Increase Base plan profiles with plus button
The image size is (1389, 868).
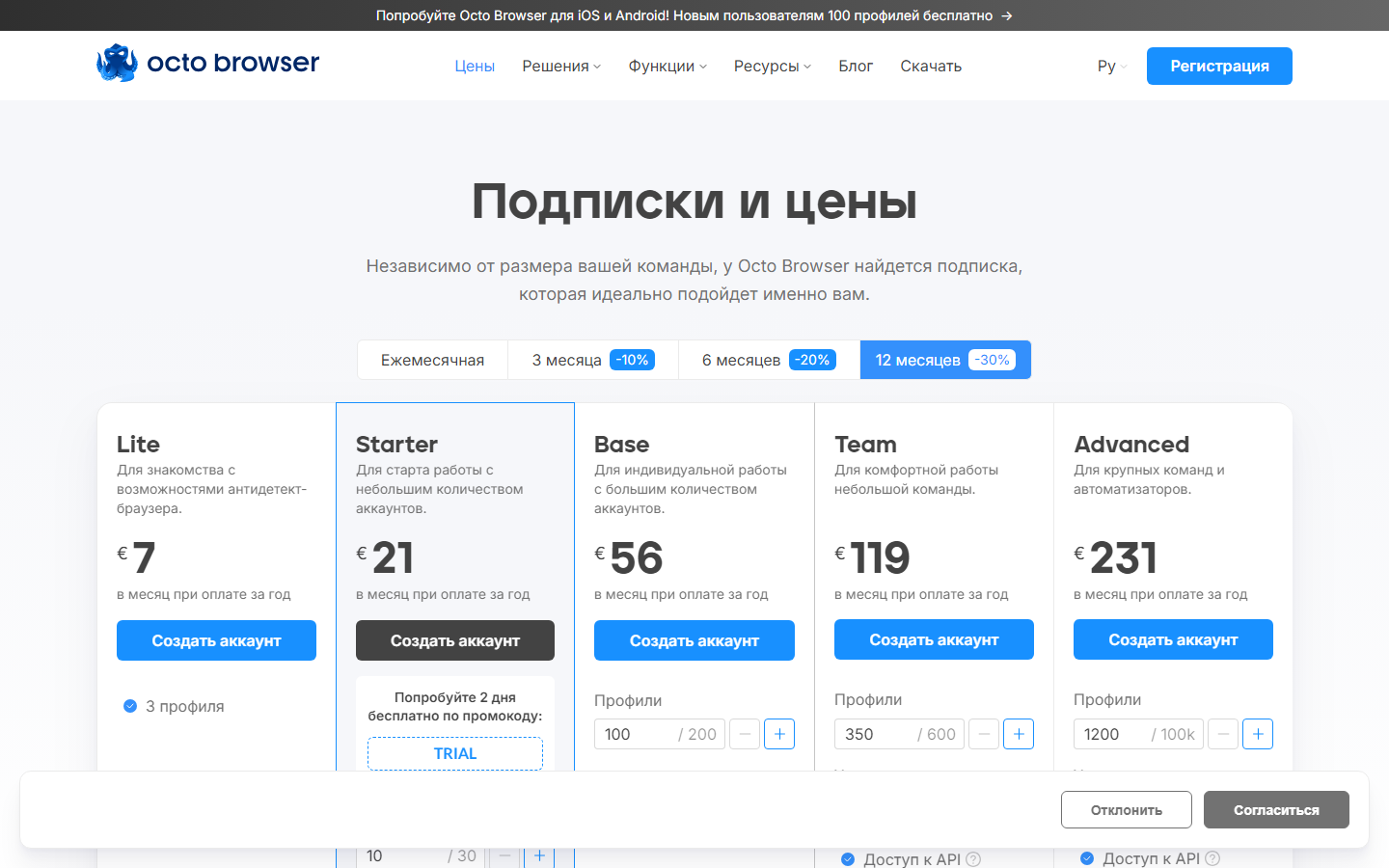779,734
